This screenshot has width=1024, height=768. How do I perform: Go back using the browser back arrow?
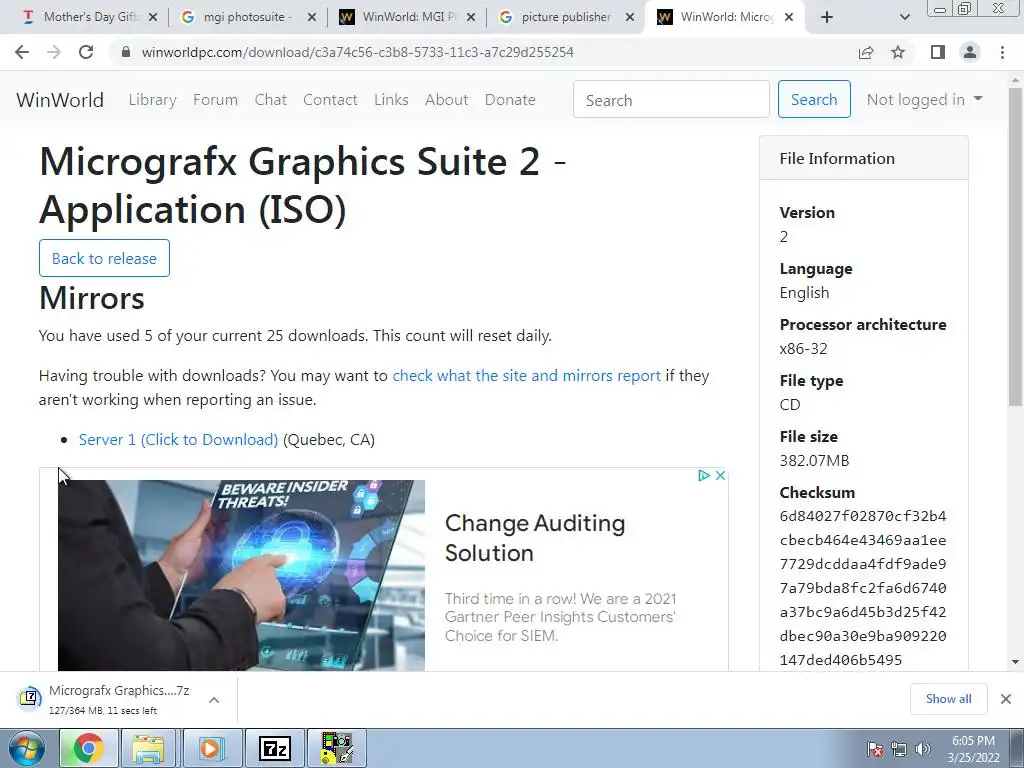(x=22, y=52)
